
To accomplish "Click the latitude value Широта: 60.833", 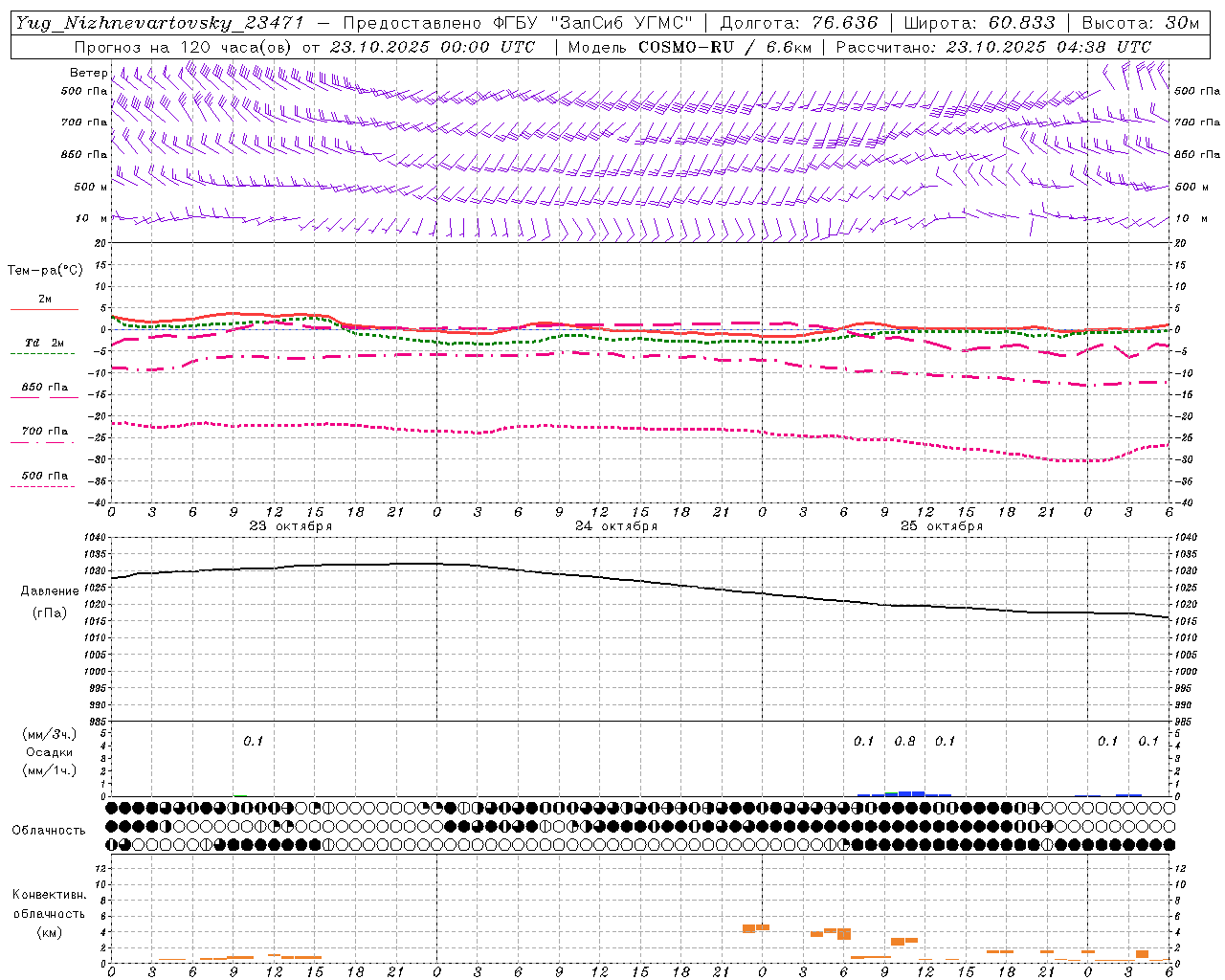I will click(x=979, y=23).
